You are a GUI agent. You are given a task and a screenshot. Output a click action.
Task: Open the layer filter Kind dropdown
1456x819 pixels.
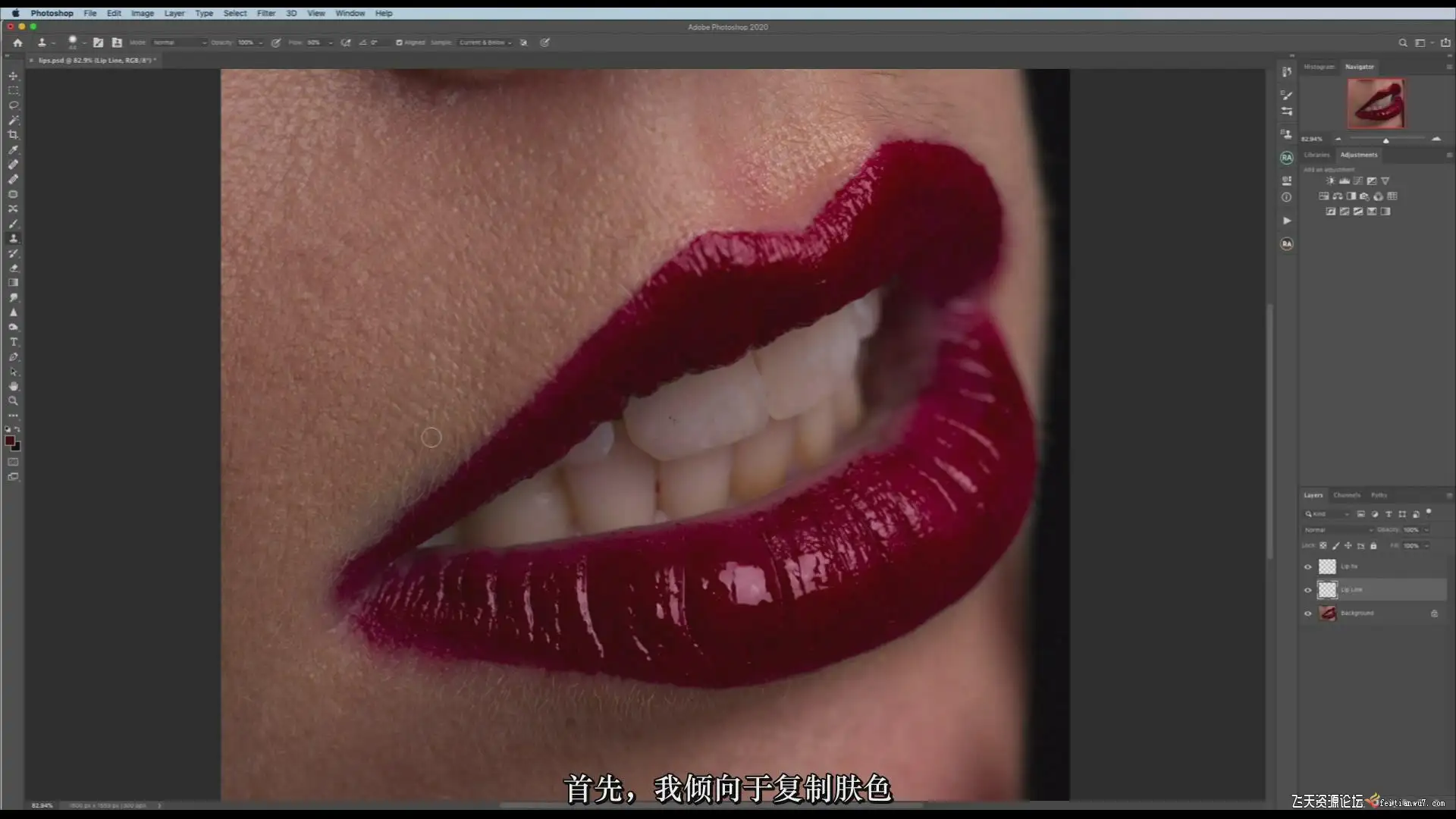1327,514
